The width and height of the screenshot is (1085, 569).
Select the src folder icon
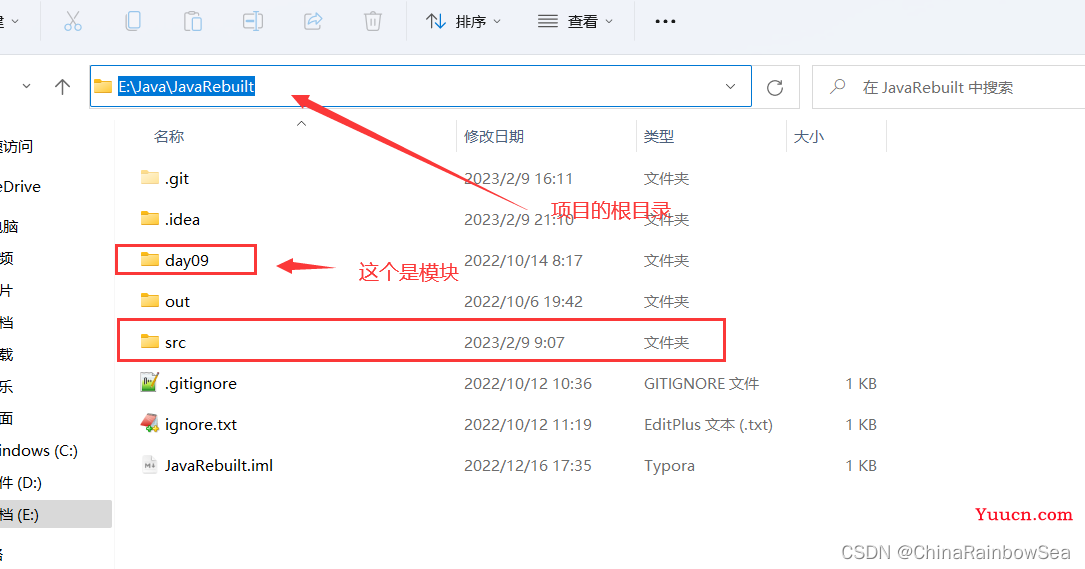pos(149,341)
